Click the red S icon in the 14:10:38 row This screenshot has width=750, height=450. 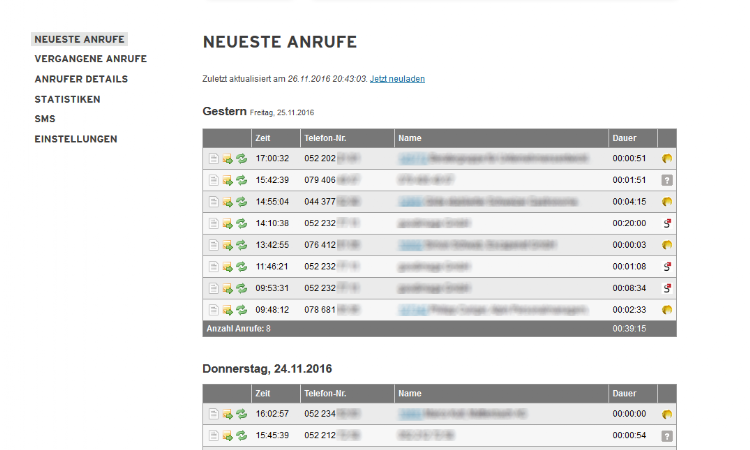click(x=667, y=223)
